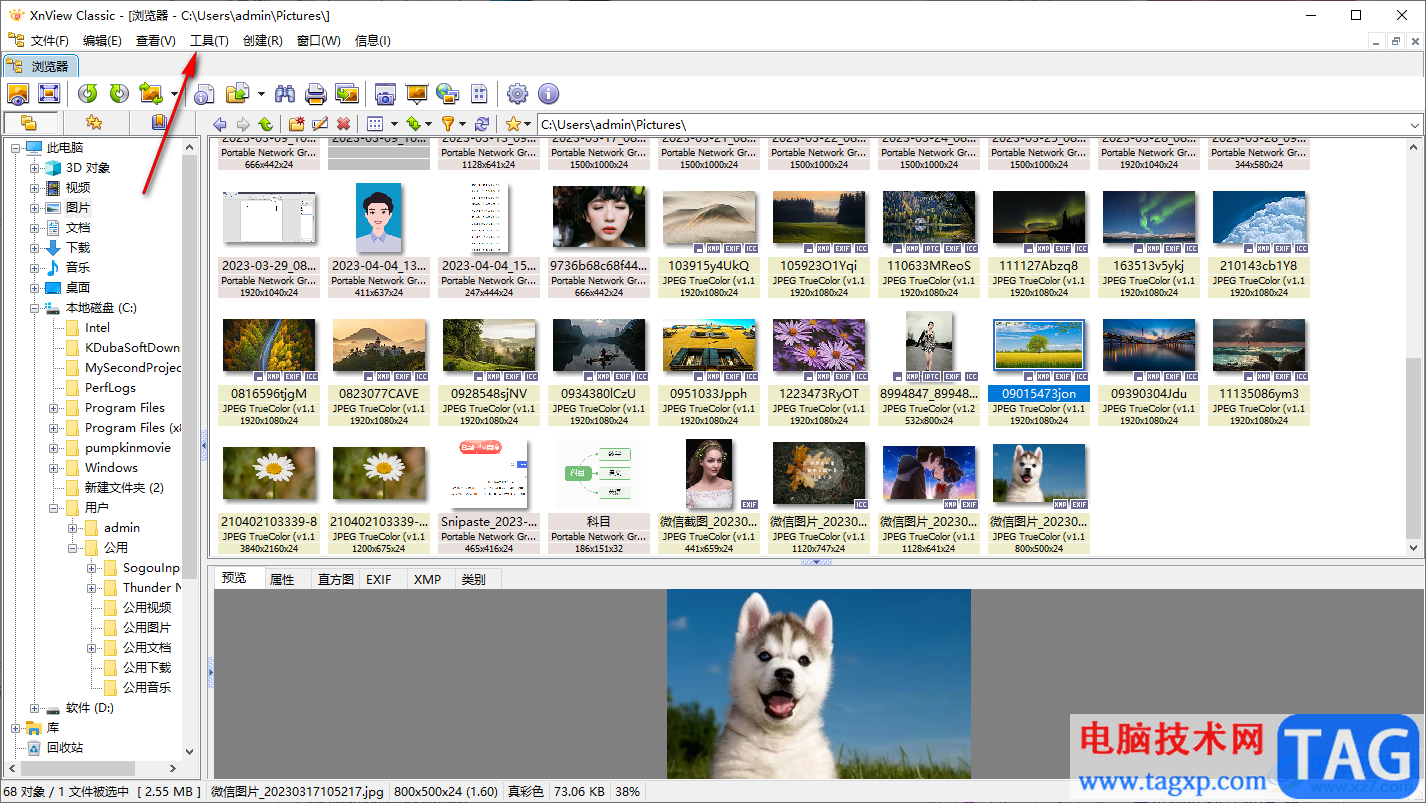The image size is (1426, 803).
Task: Toggle the full screen view icon
Action: 48,94
